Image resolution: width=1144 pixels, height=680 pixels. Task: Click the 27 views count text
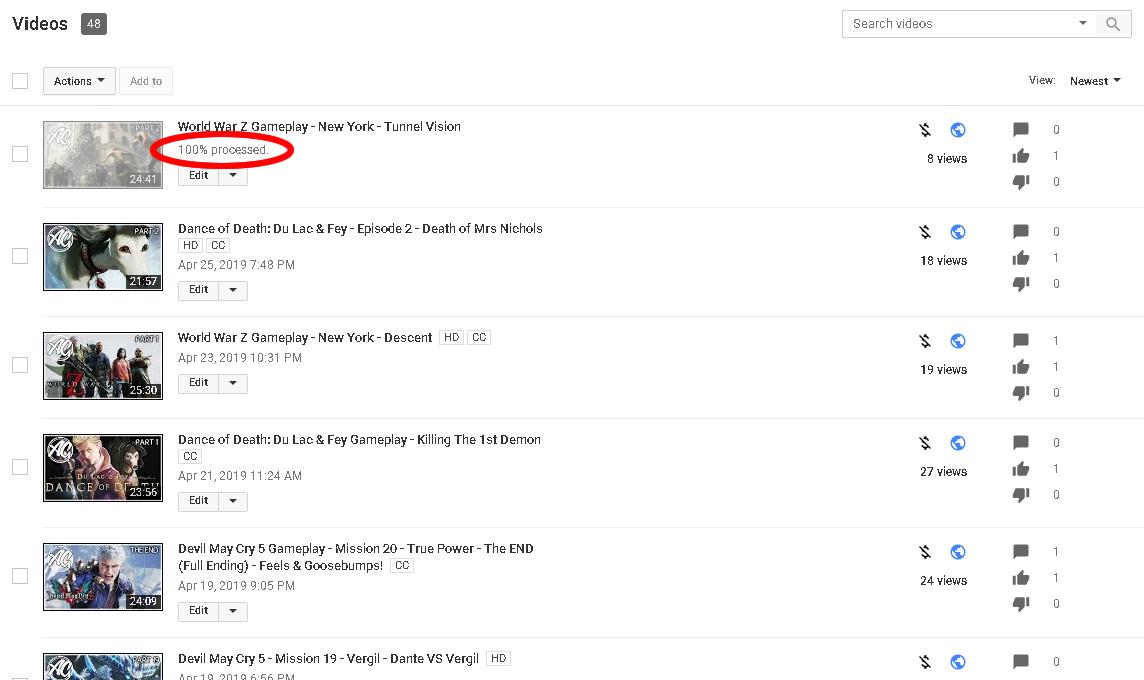[x=943, y=472]
